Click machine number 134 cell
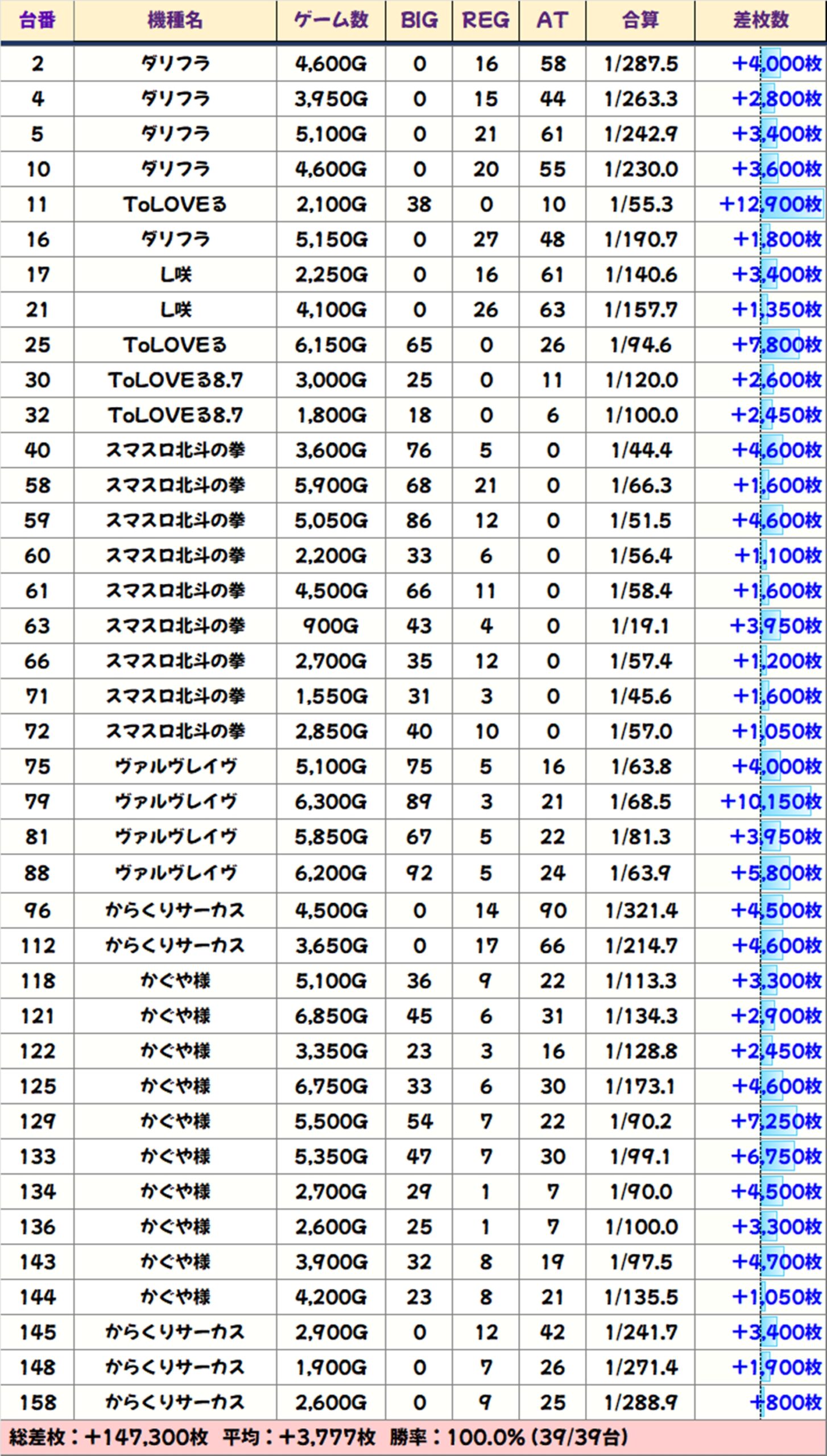 37,1192
